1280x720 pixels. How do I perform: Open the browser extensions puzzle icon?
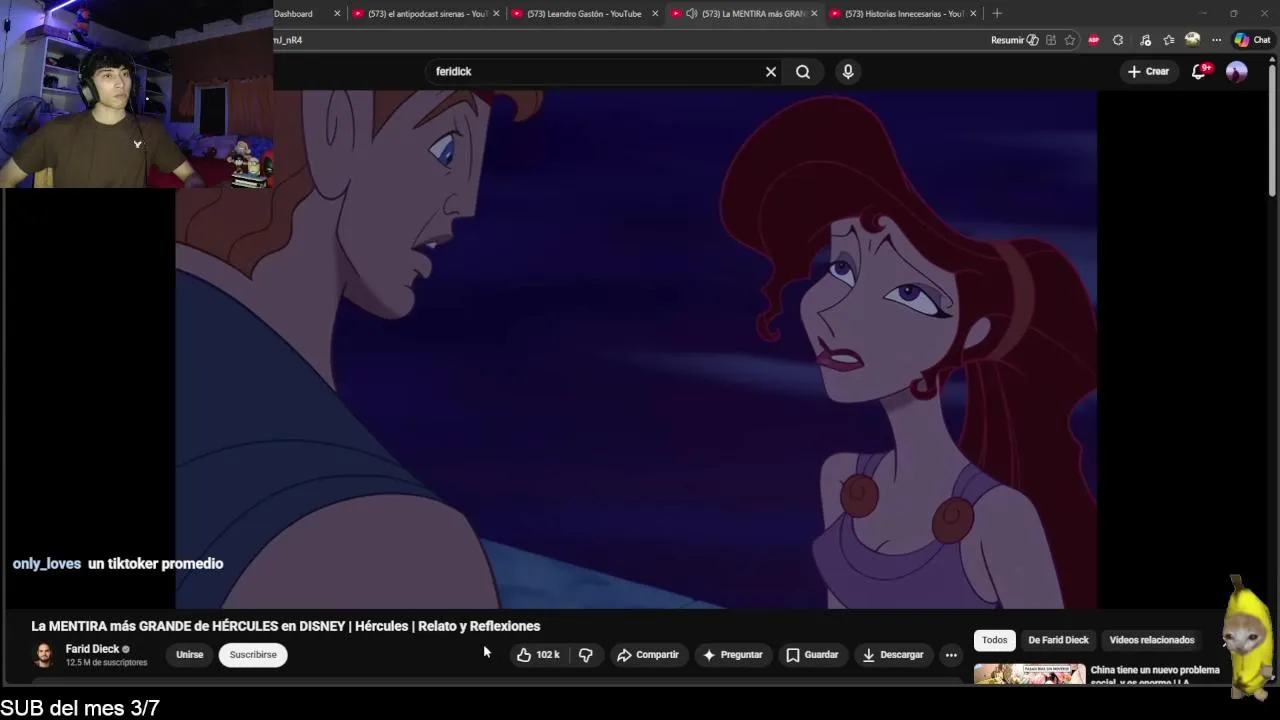tap(1118, 40)
